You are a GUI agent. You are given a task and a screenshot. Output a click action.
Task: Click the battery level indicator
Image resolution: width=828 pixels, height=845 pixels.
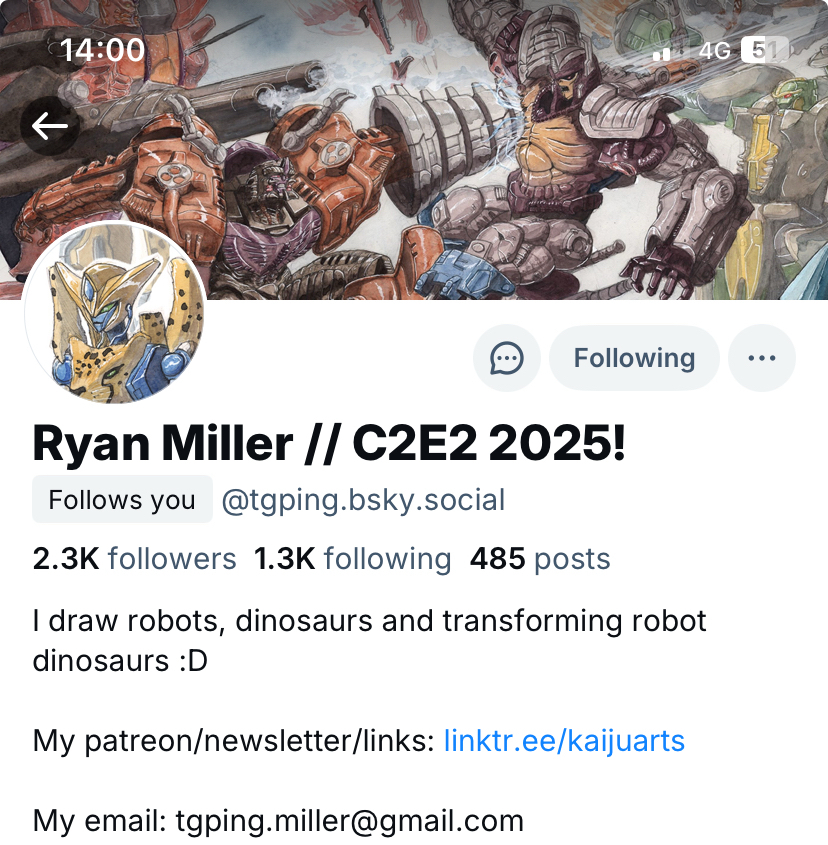click(x=764, y=50)
